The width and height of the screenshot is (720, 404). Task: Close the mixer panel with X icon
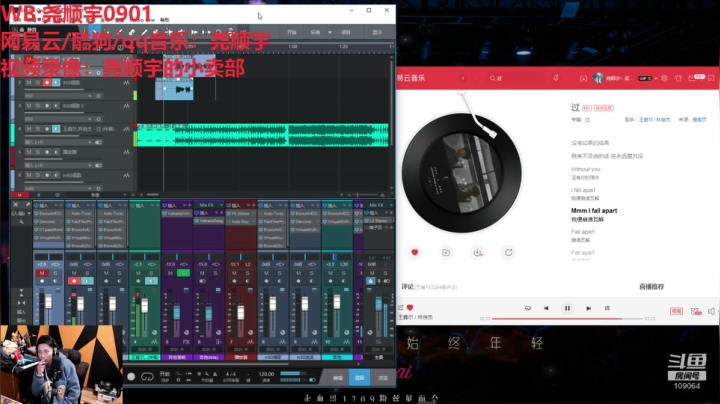[16, 204]
